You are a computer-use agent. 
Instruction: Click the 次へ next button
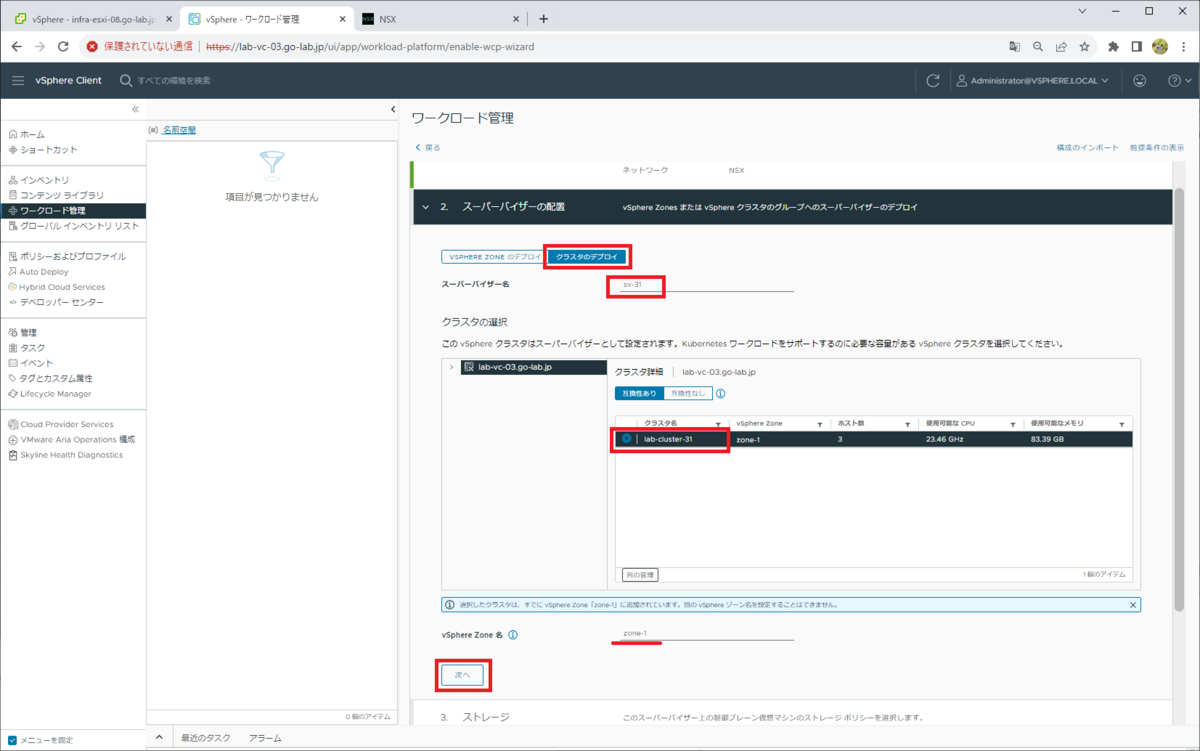[x=463, y=676]
